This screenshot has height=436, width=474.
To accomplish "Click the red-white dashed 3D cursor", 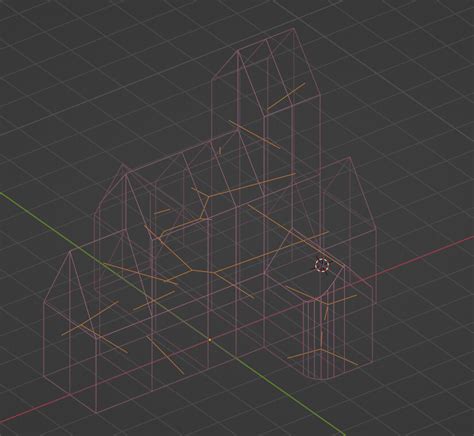I will tap(322, 265).
